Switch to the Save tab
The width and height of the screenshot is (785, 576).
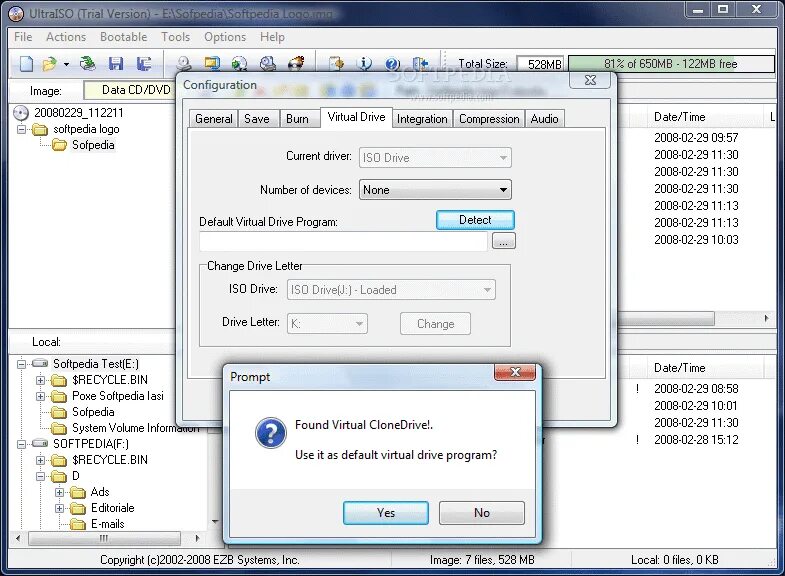coord(257,119)
